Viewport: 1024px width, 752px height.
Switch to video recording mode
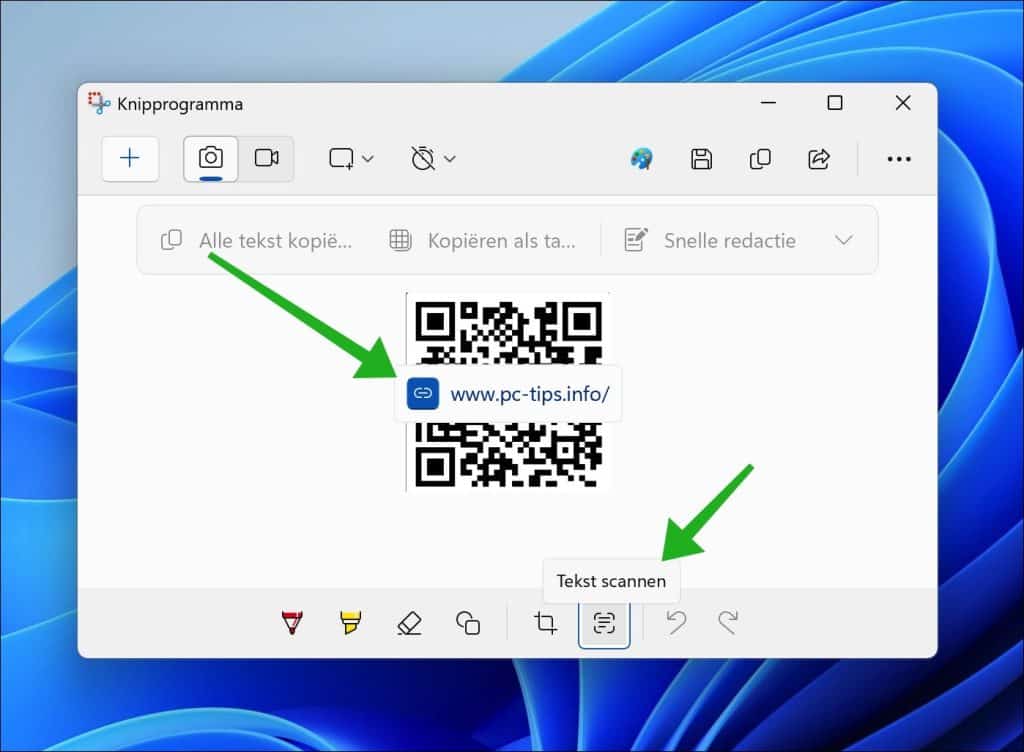[x=266, y=159]
